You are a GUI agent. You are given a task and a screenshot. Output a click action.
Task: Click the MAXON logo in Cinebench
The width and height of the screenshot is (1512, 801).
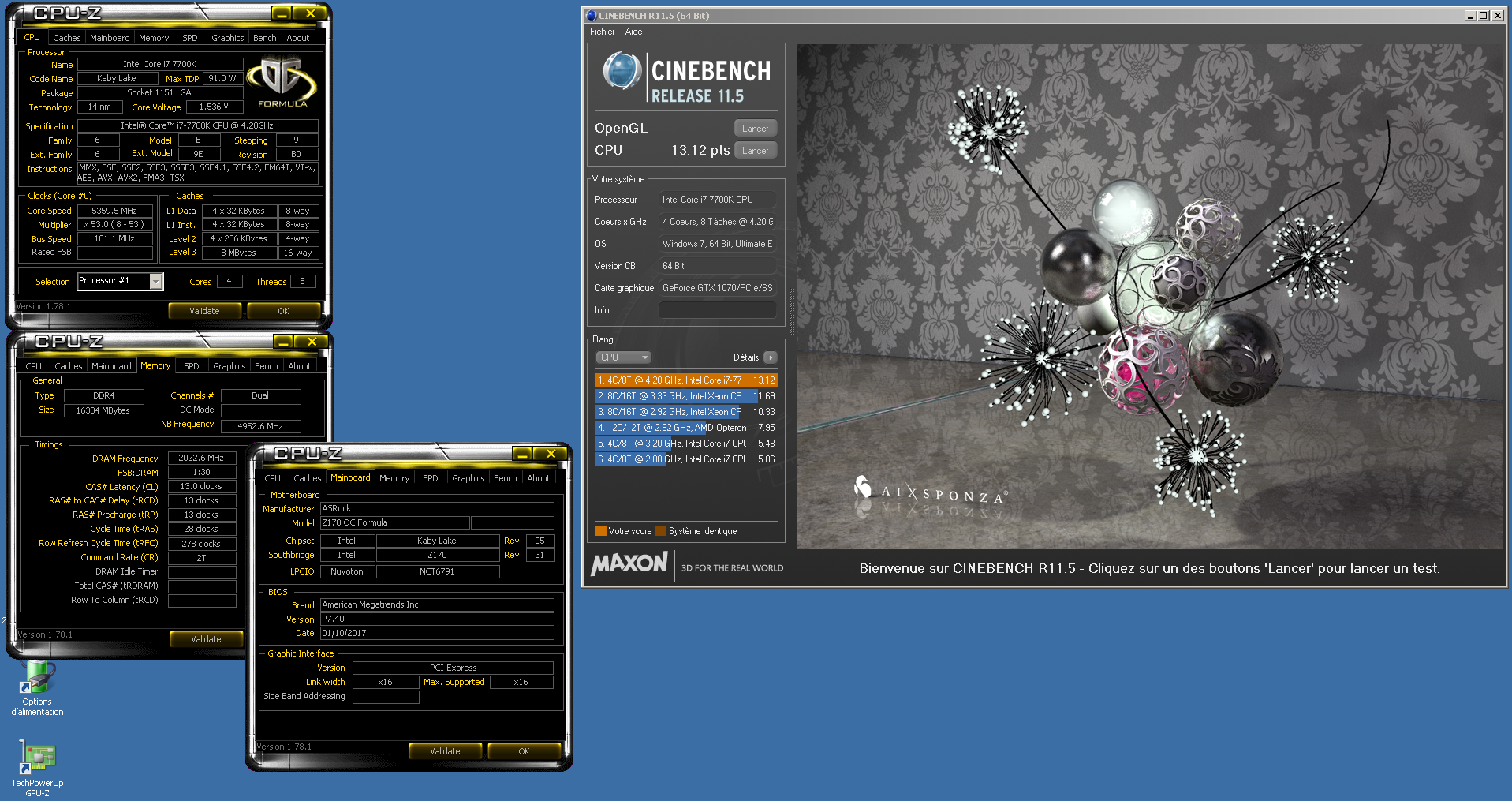(629, 563)
